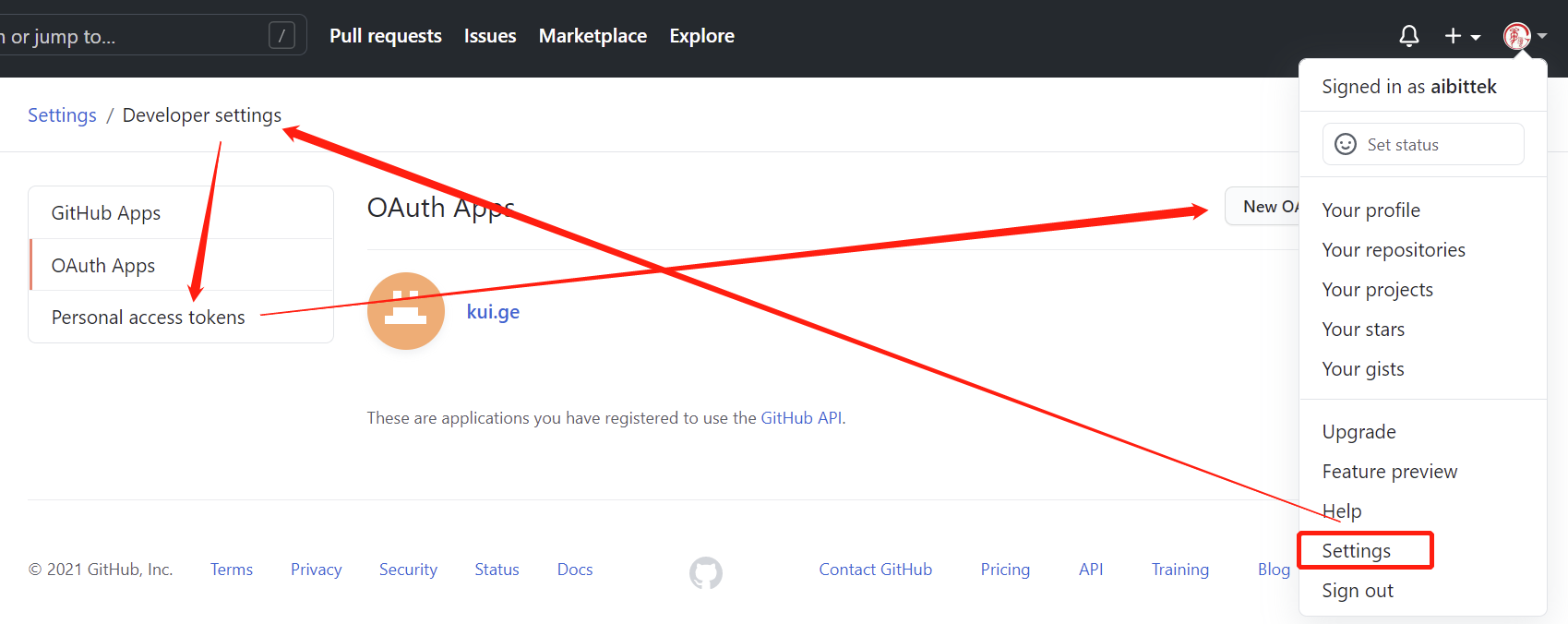Follow the GitHub API link
This screenshot has width=1568, height=624.
tap(801, 418)
